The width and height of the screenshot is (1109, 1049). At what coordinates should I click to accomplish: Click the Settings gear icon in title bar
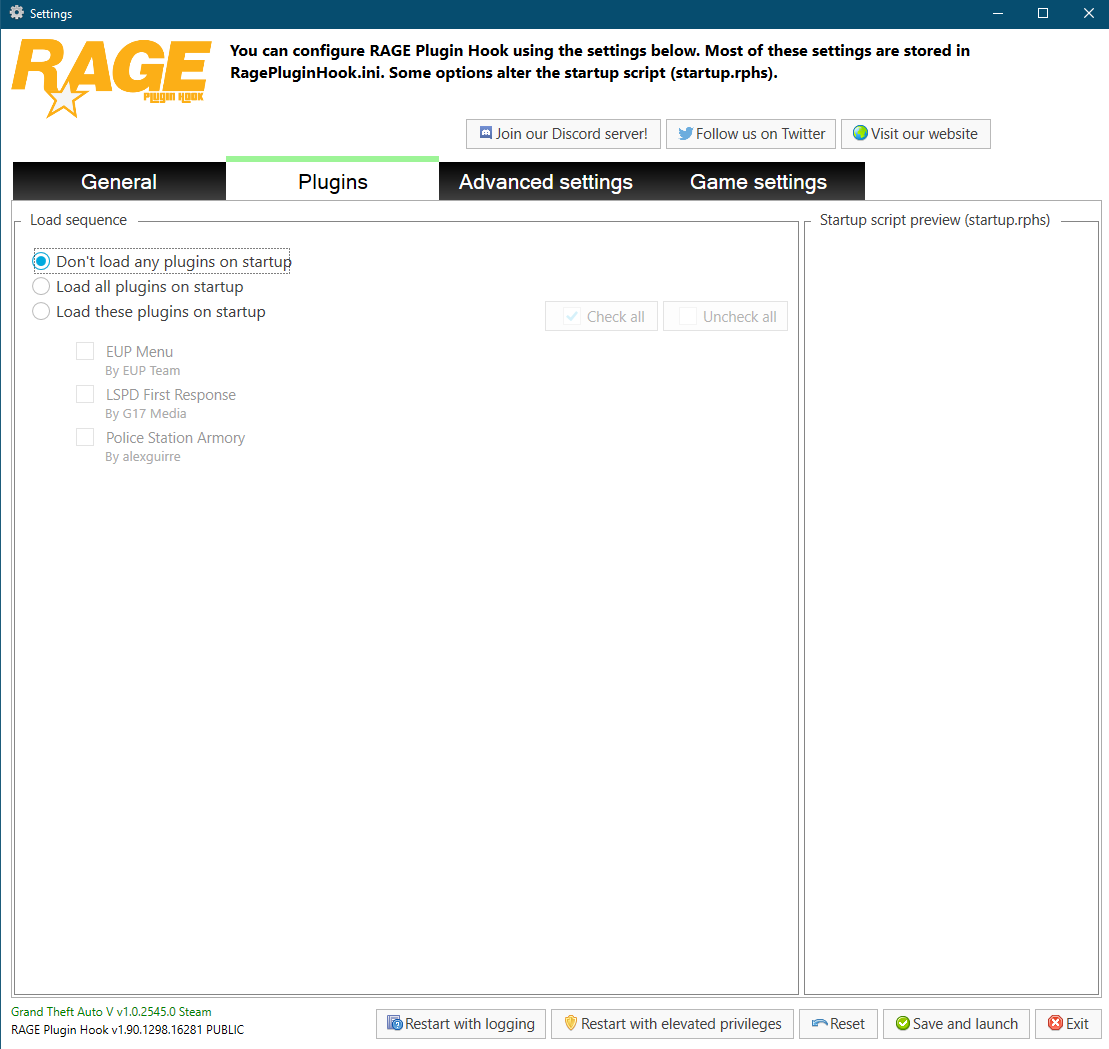[x=16, y=13]
